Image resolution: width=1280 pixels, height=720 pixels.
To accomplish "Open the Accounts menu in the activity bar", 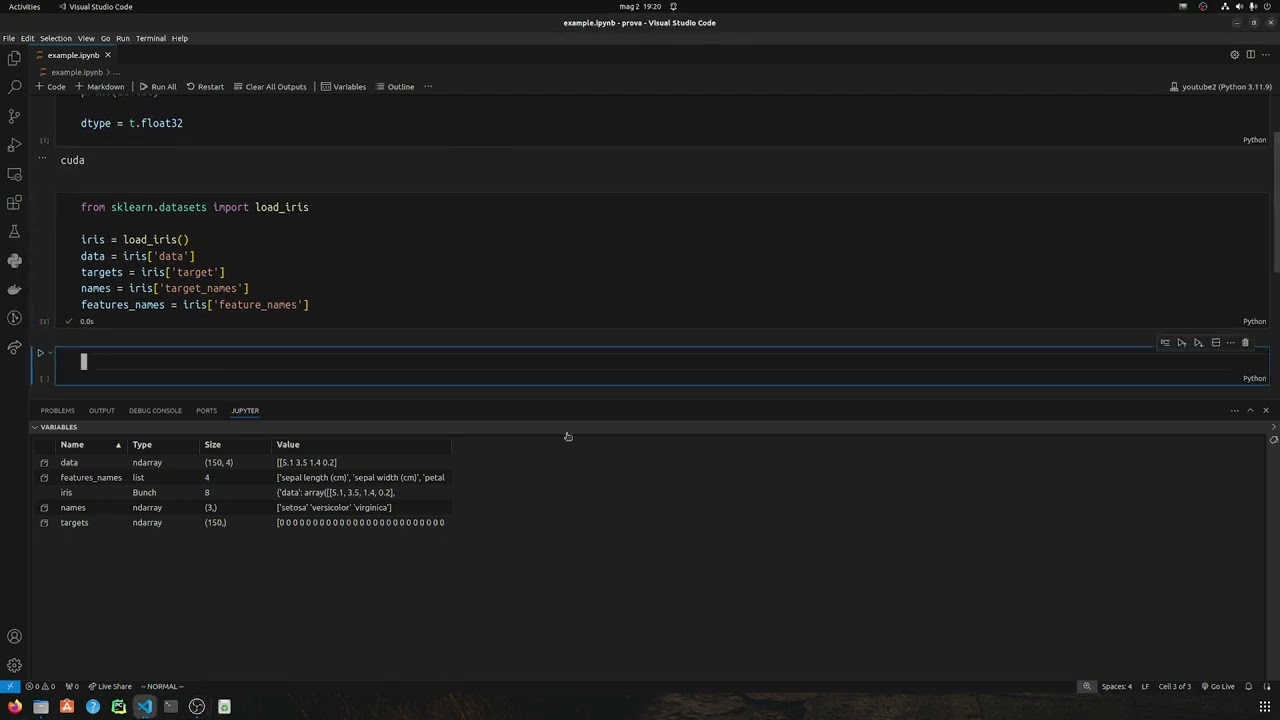I will click(x=14, y=636).
